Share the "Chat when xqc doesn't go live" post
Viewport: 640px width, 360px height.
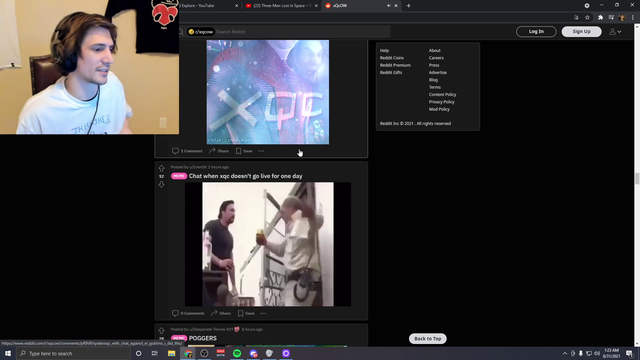[x=221, y=313]
